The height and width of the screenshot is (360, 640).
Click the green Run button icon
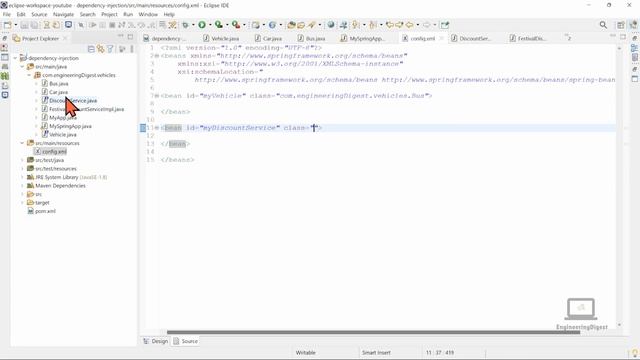[x=202, y=25]
